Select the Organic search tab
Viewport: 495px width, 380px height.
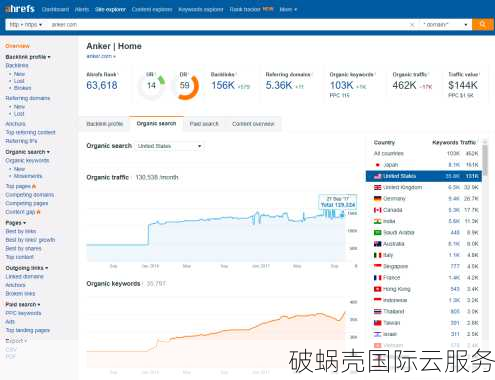click(156, 124)
